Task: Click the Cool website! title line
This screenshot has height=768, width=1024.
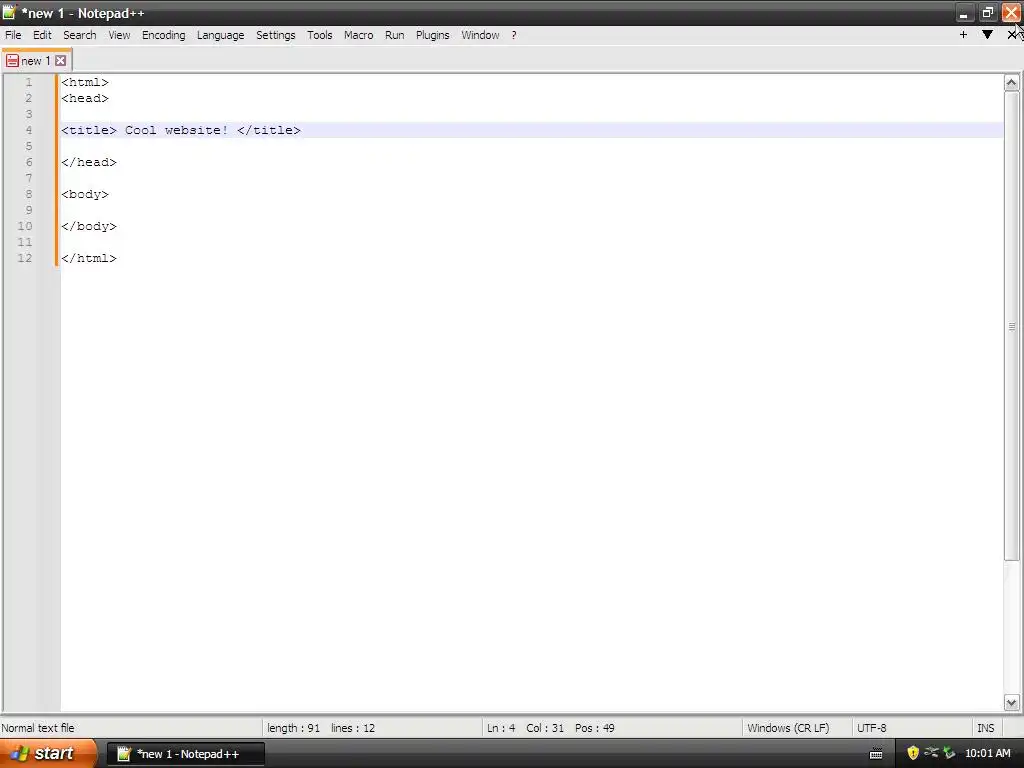Action: coord(181,130)
